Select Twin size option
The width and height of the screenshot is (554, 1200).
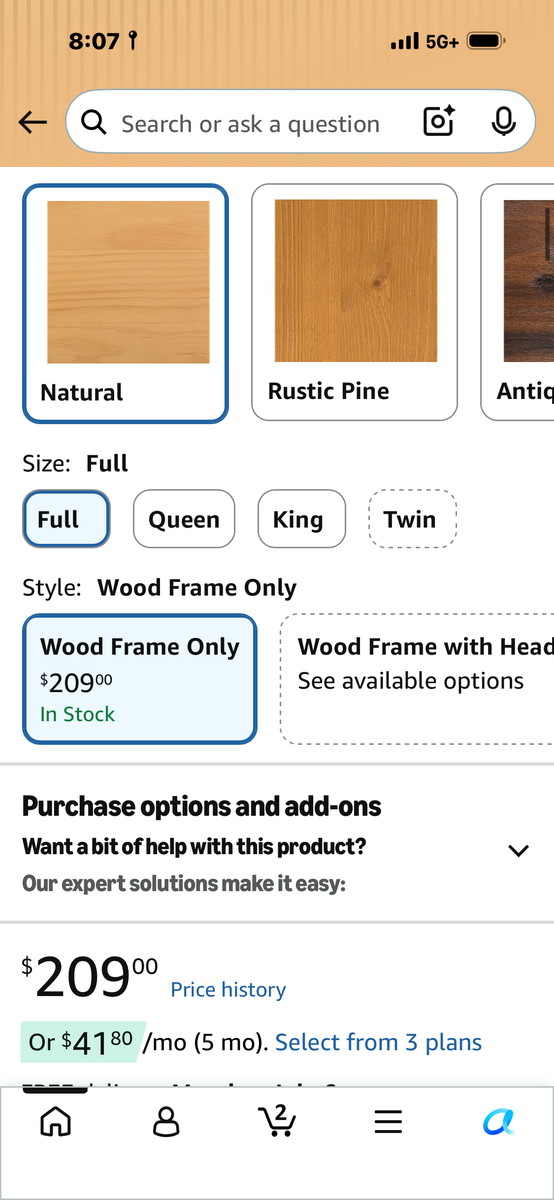click(413, 519)
